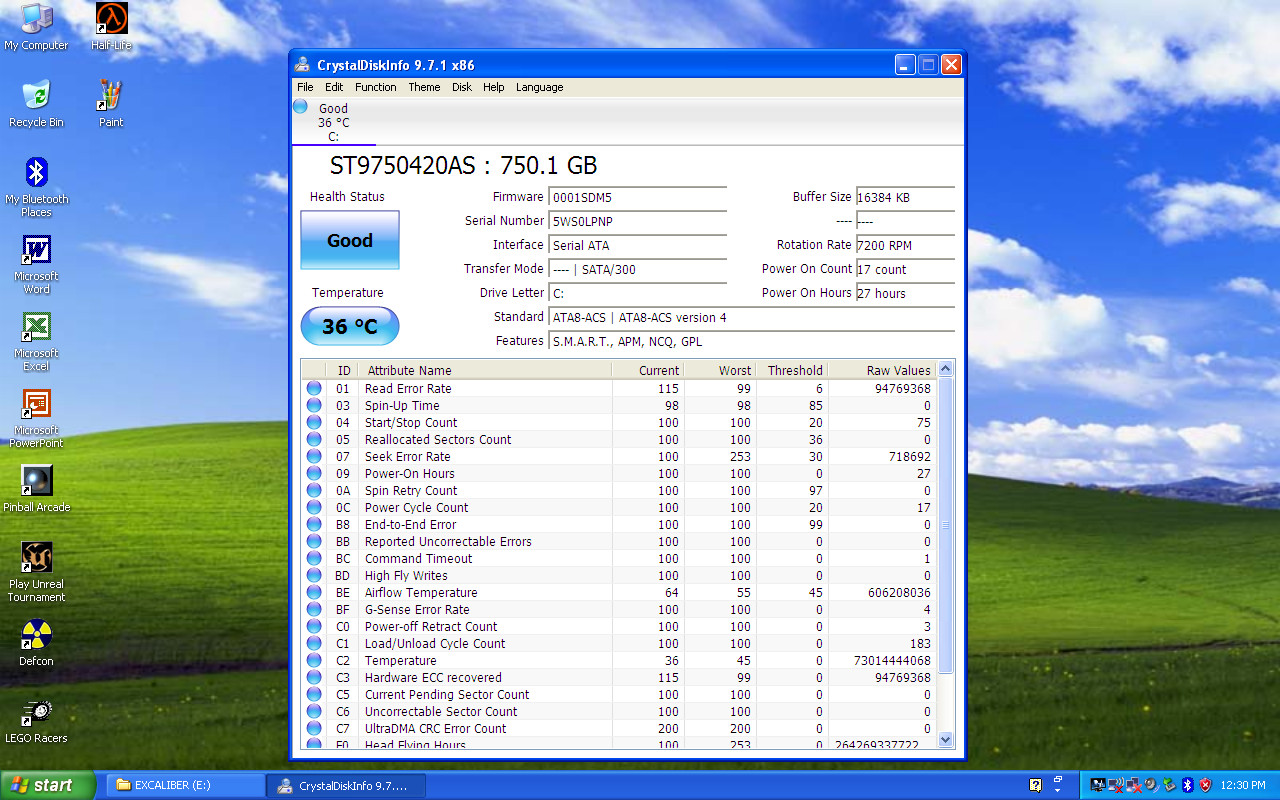Open the Help menu

[494, 87]
